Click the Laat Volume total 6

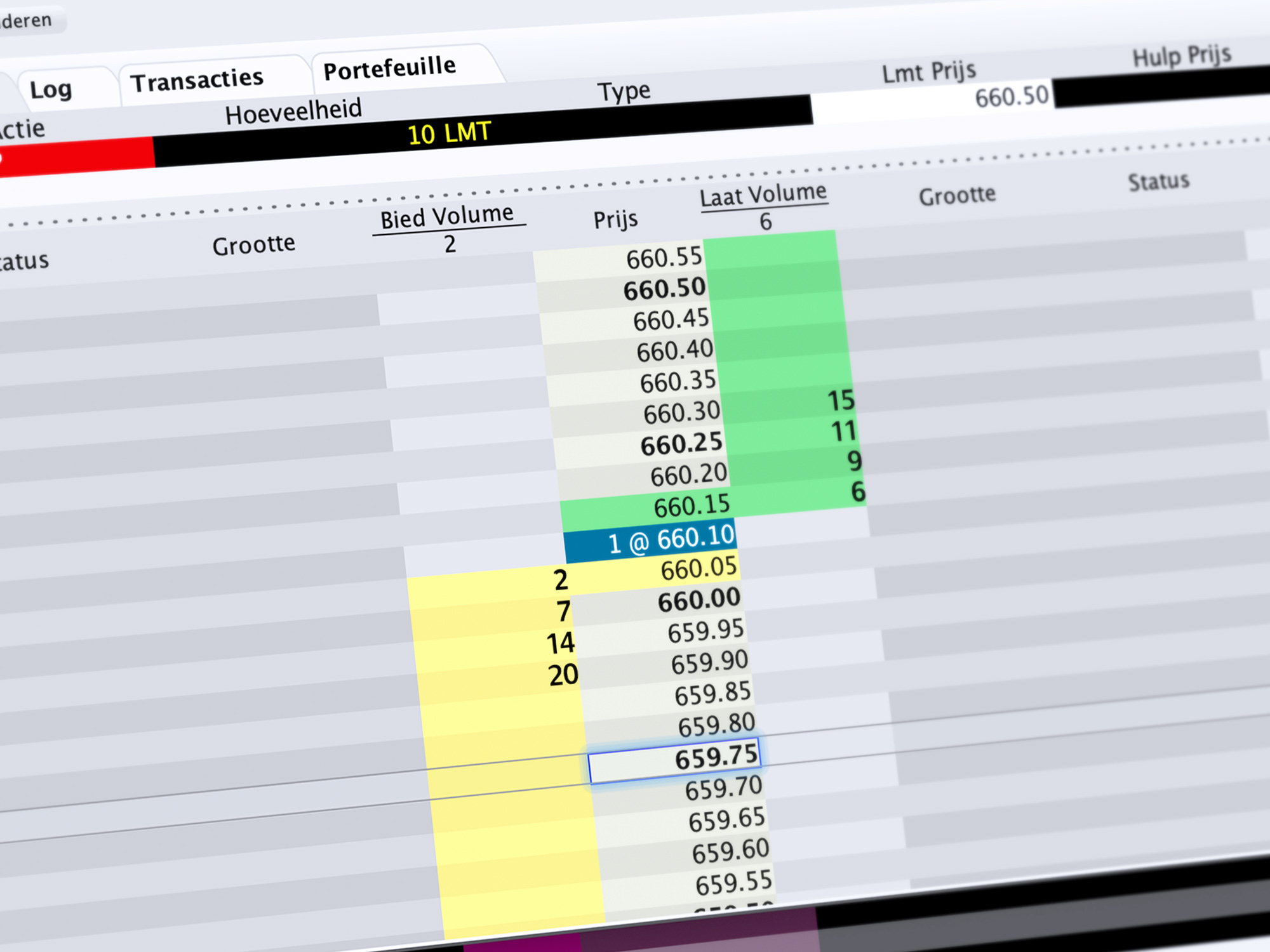(x=766, y=221)
